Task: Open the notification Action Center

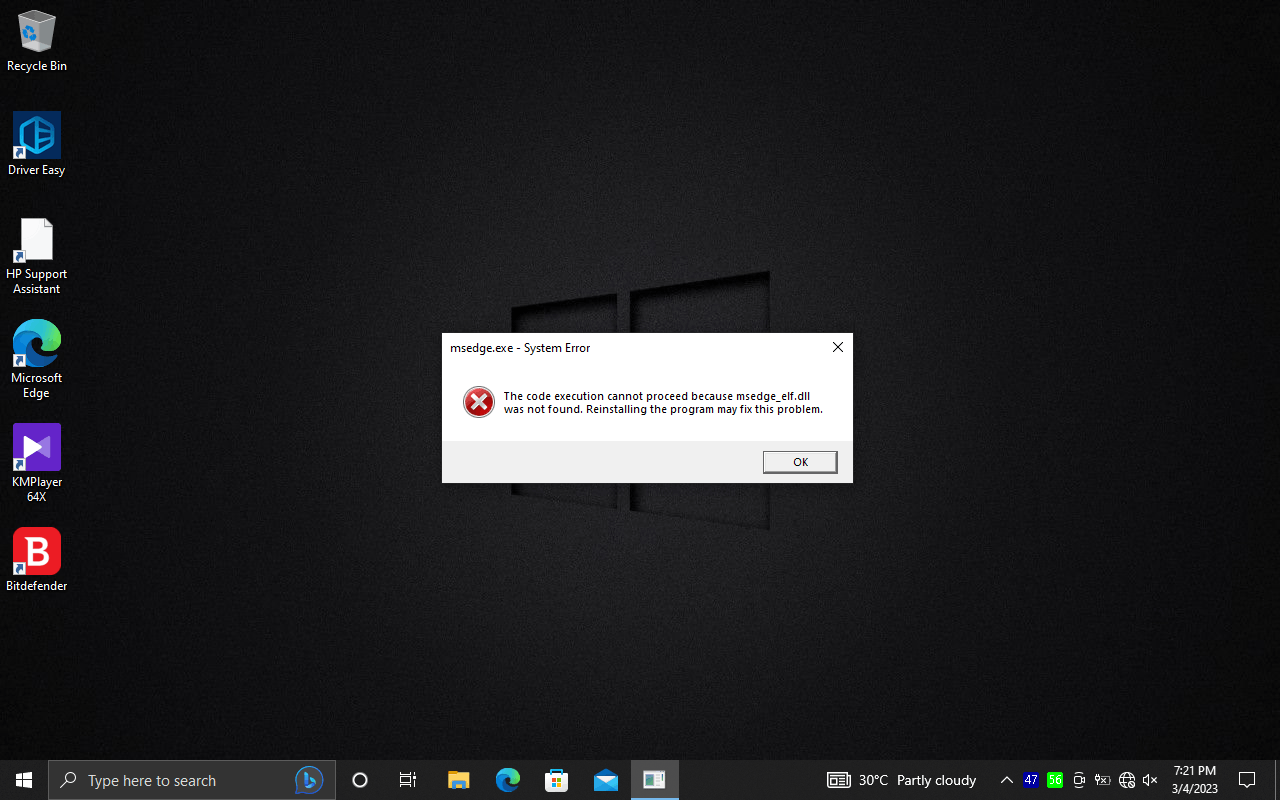Action: 1247,780
